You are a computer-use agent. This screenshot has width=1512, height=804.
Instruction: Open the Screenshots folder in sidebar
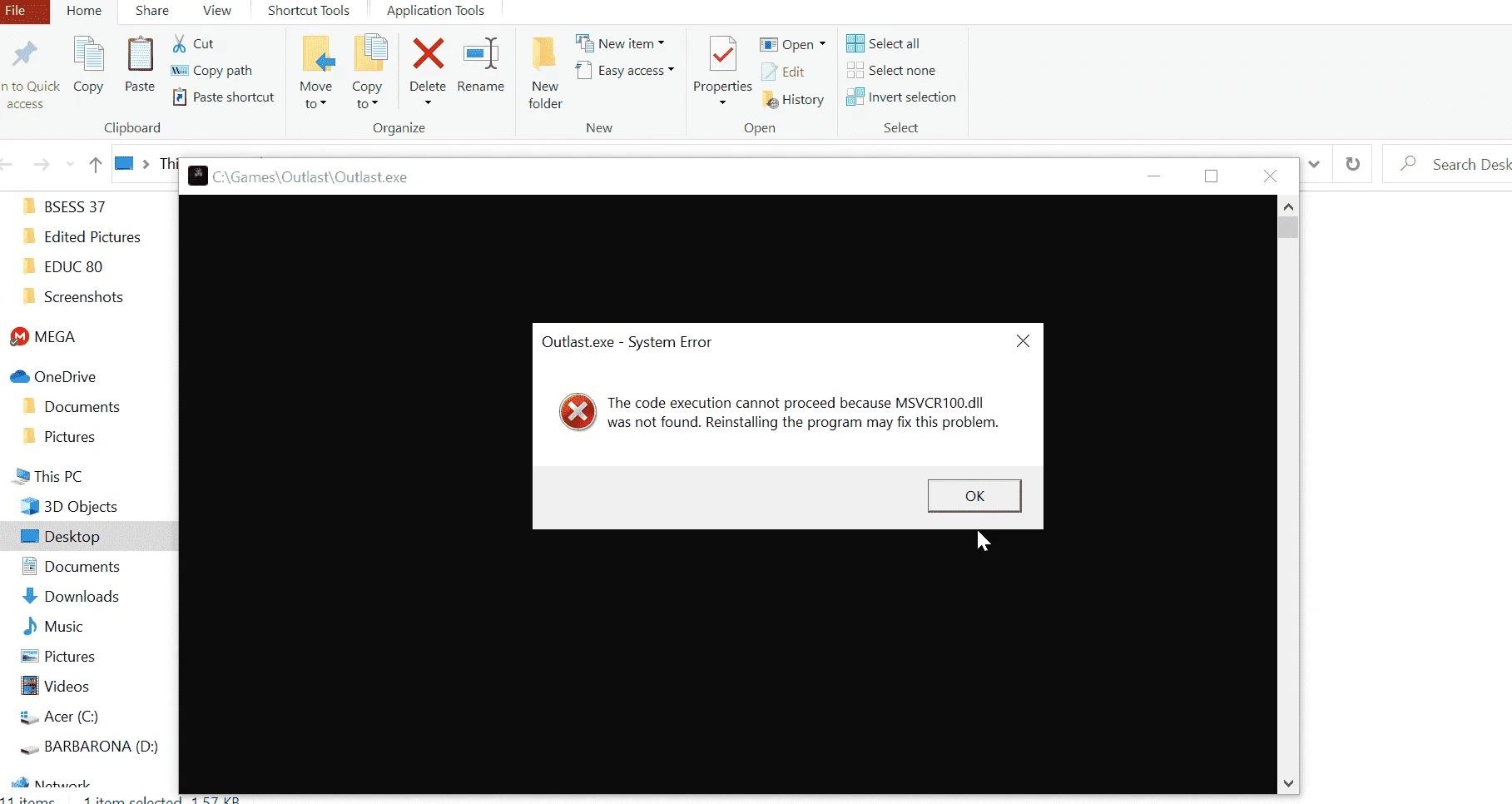(72, 297)
